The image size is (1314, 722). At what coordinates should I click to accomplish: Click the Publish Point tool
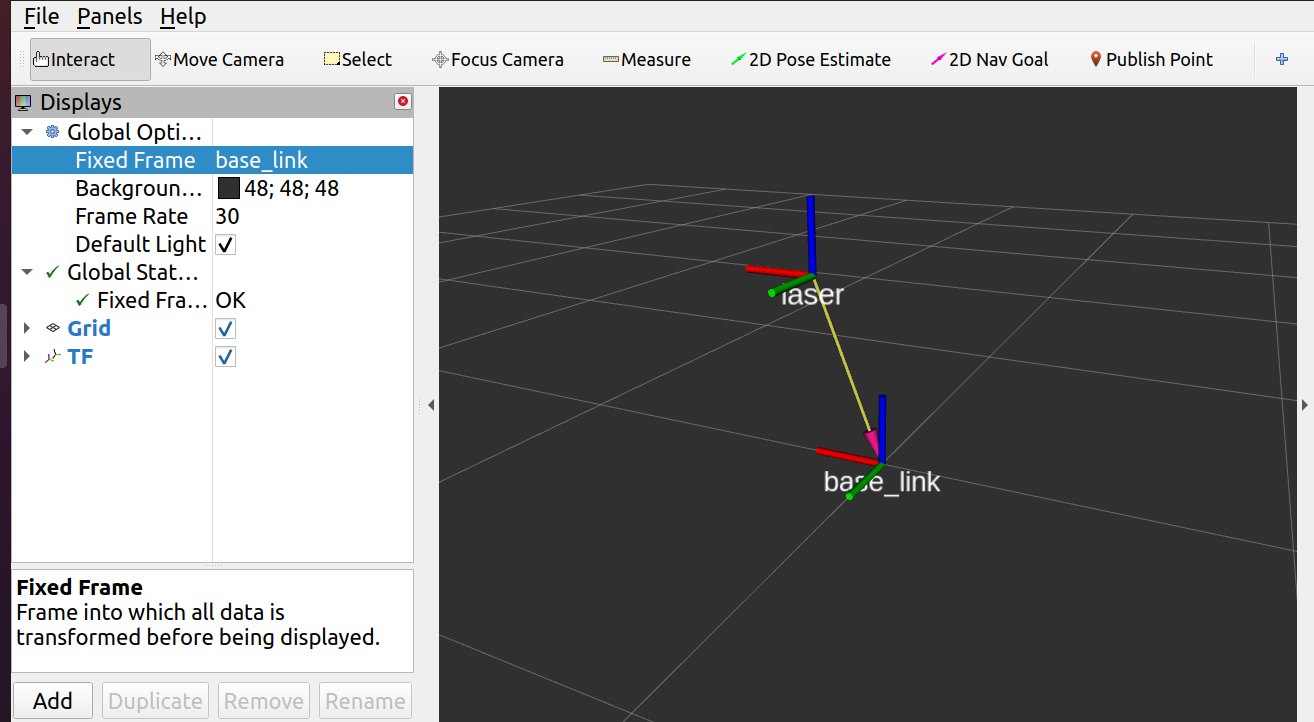pyautogui.click(x=1151, y=60)
